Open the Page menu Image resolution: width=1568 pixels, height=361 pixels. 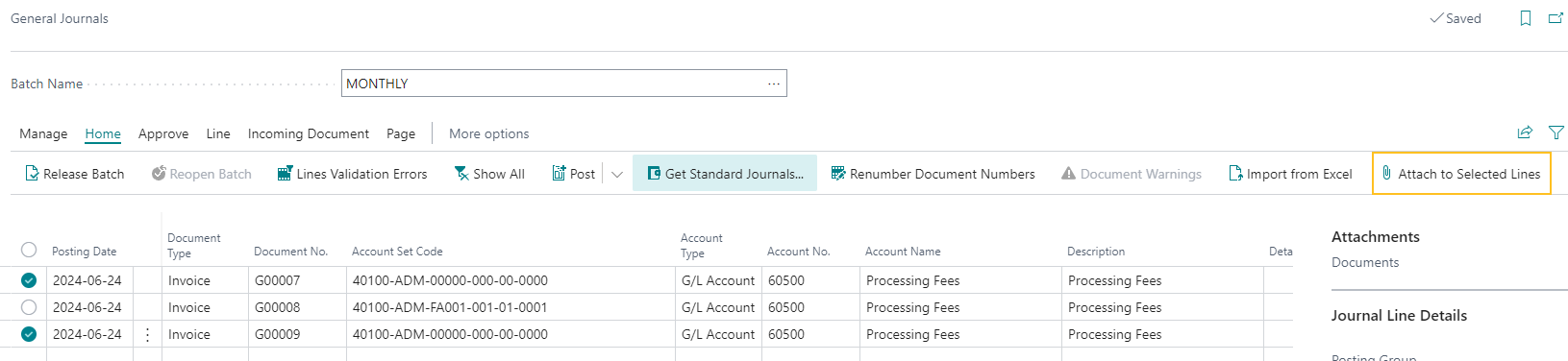click(401, 133)
